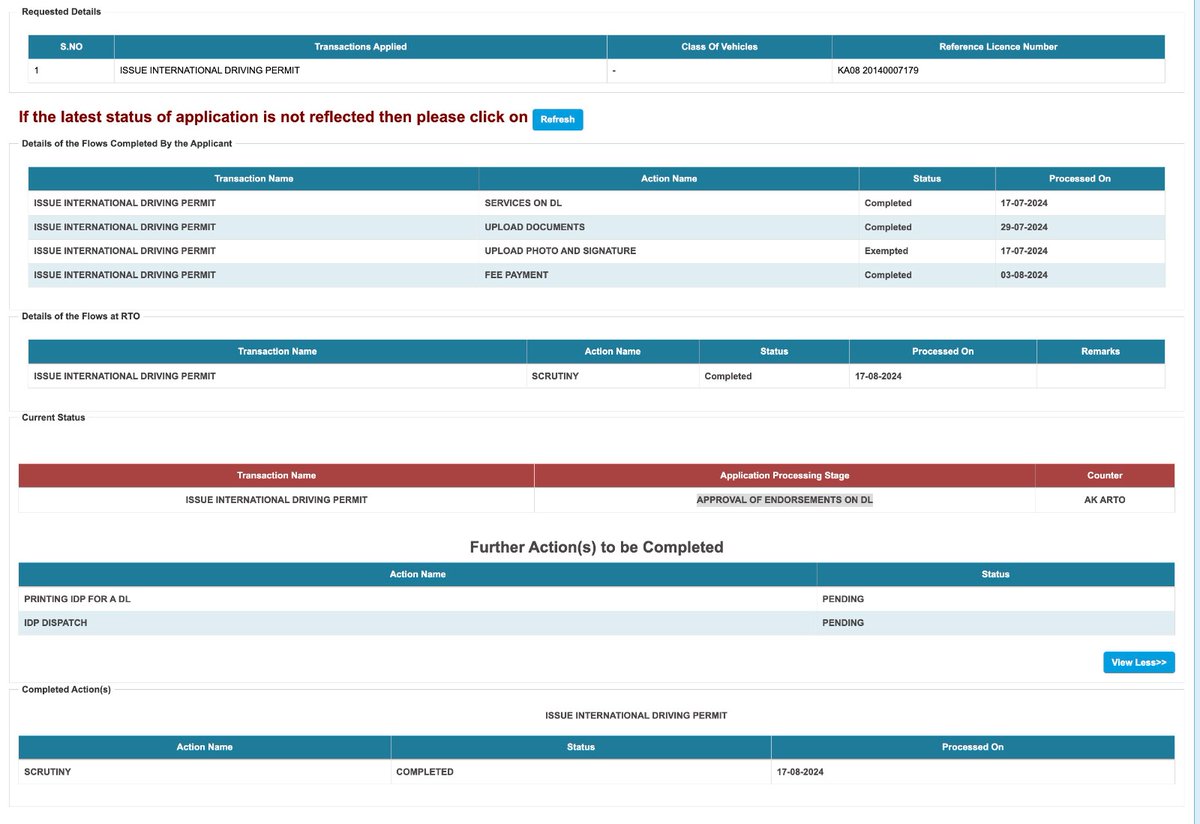Click the AK ARTO counter cell
The height and width of the screenshot is (824, 1200).
(1105, 500)
